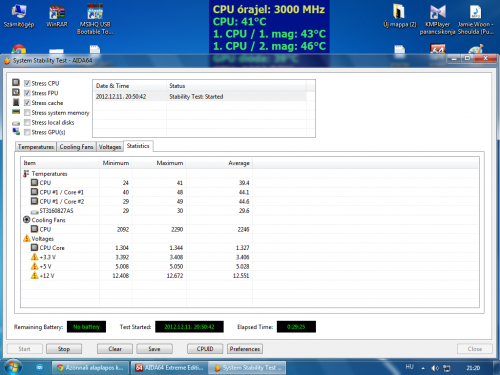Click the +5 V warning icon
Screen dimensions: 500x375
tap(34, 266)
